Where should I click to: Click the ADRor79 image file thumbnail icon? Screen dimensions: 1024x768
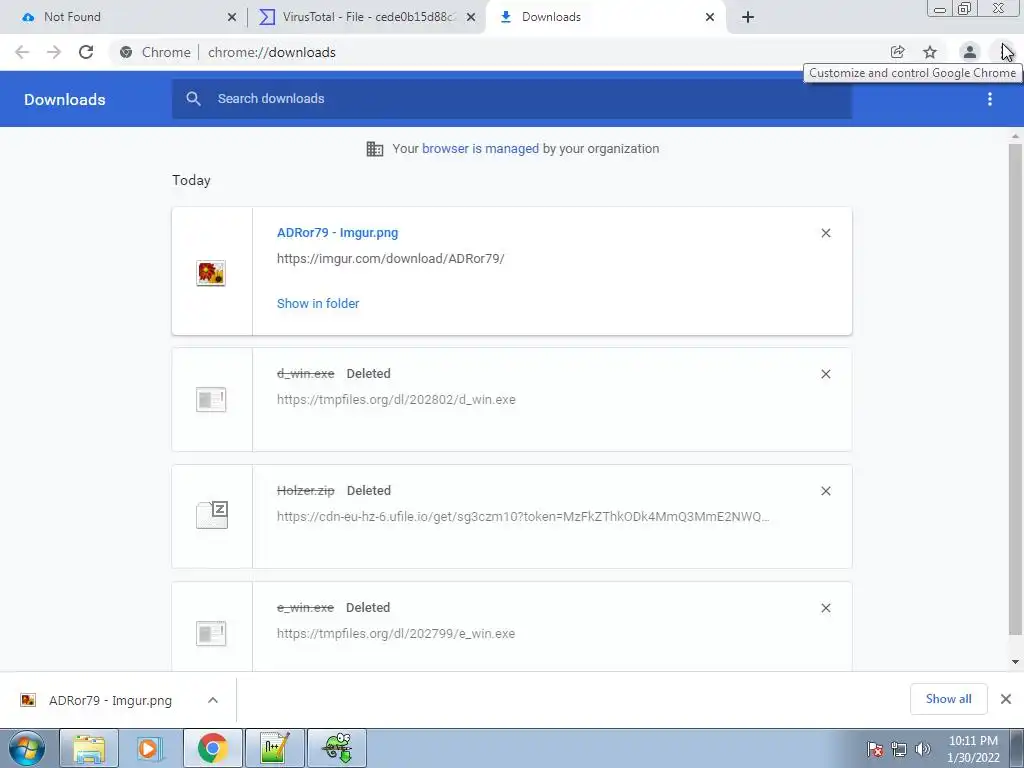pyautogui.click(x=211, y=273)
